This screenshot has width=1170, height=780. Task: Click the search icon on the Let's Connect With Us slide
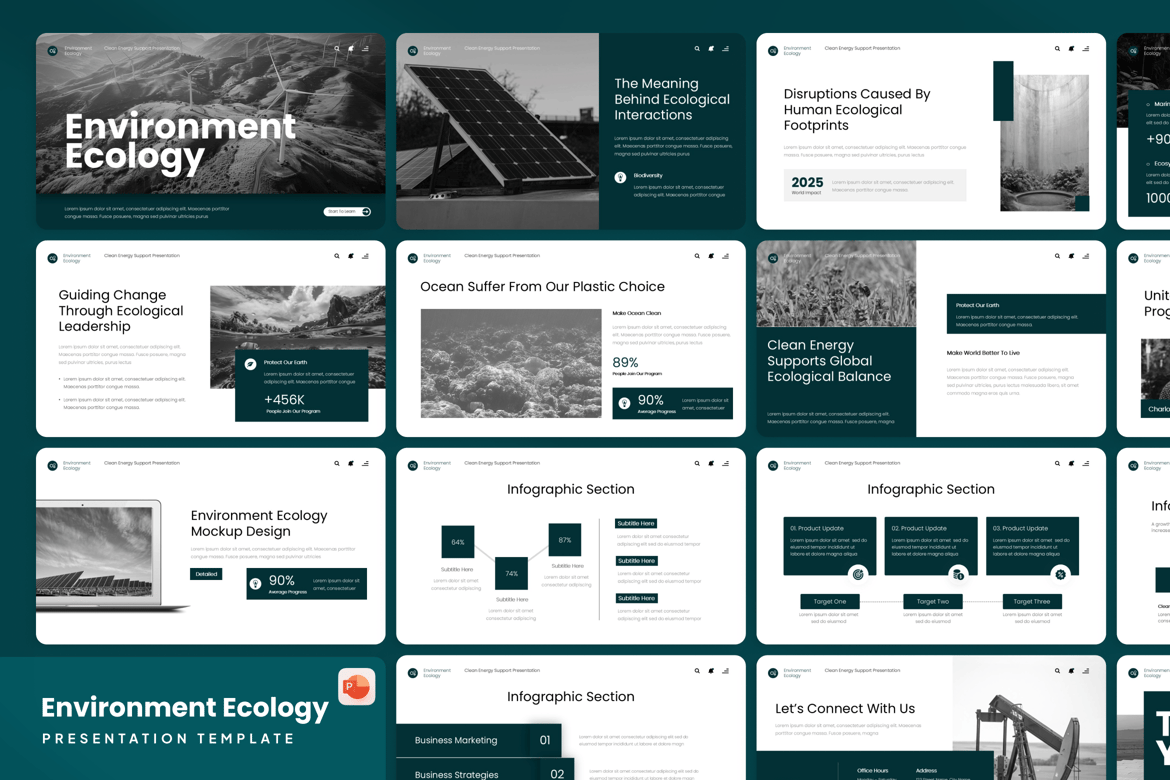(x=1057, y=671)
